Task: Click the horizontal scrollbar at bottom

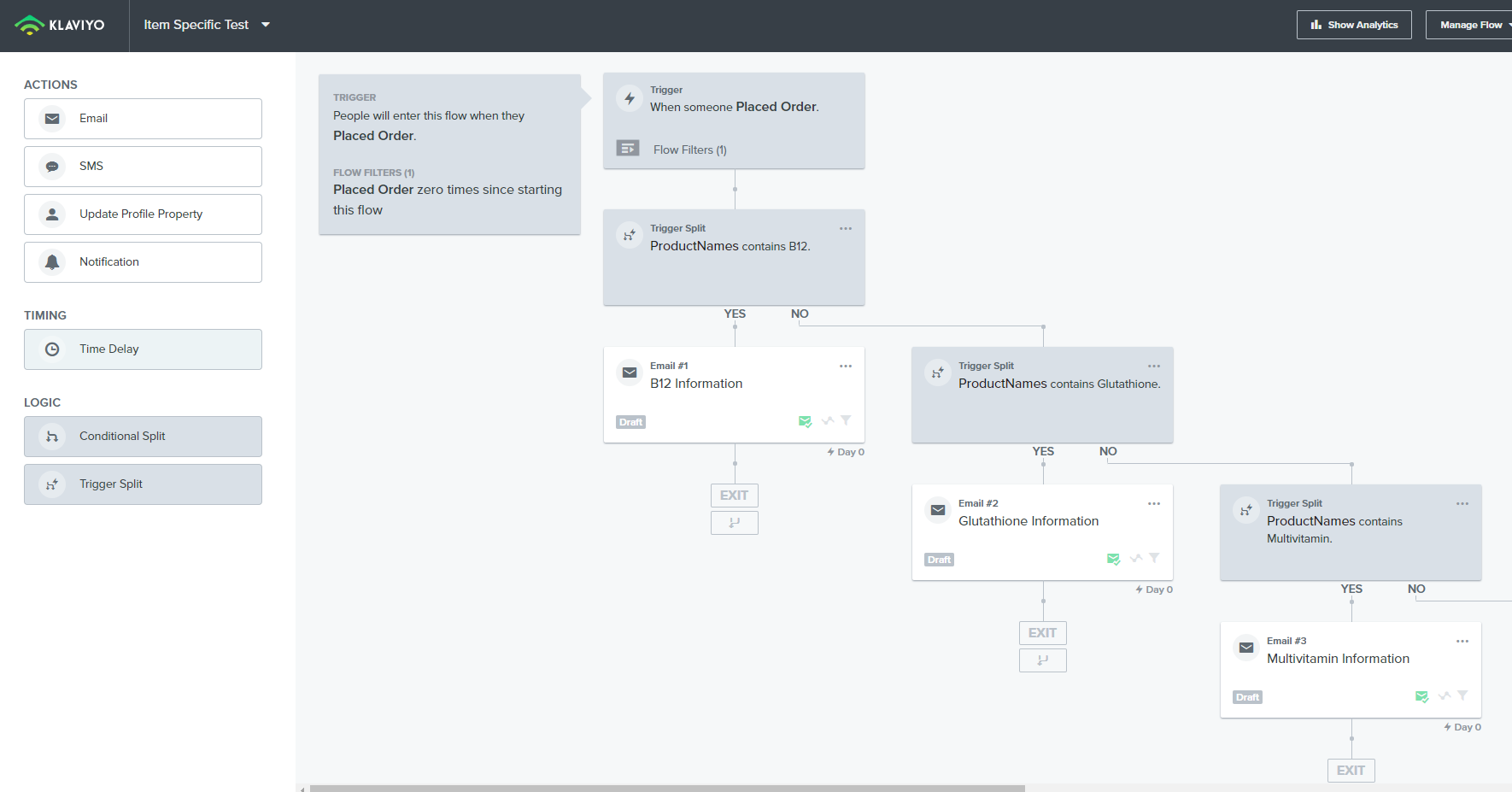Action: (667, 788)
